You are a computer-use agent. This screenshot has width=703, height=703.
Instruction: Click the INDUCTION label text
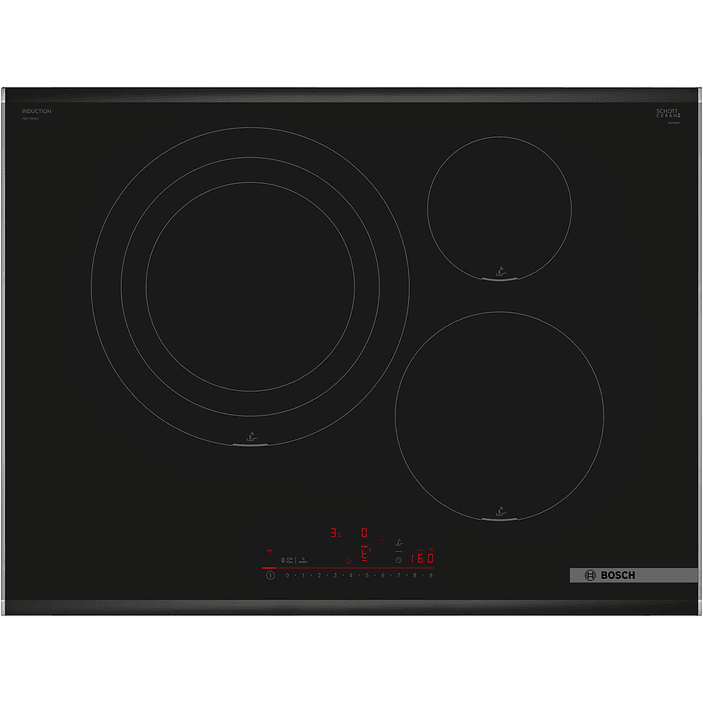tap(35, 111)
